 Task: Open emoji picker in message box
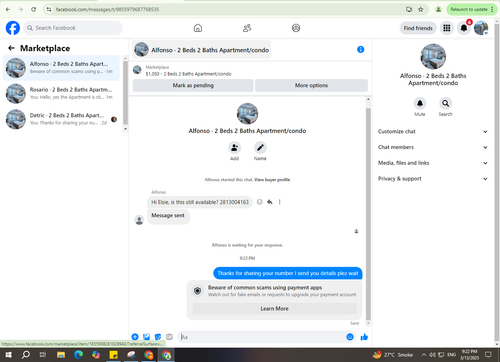pyautogui.click(x=350, y=337)
